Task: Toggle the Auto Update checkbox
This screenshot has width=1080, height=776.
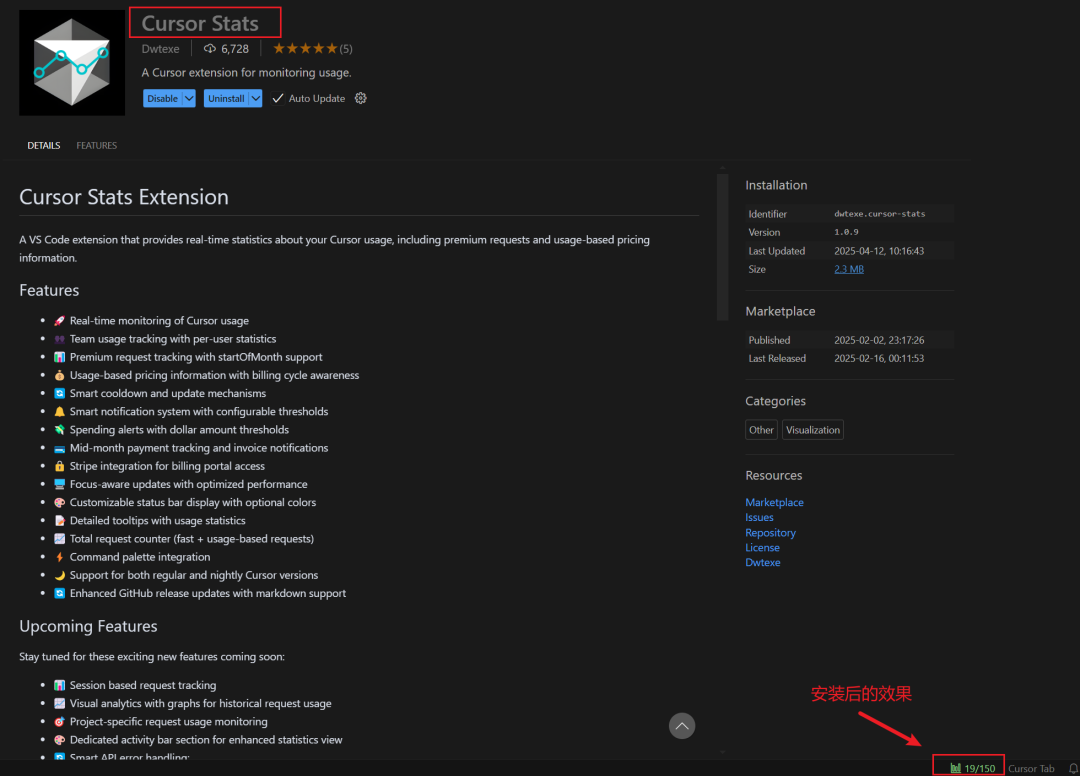Action: (278, 98)
